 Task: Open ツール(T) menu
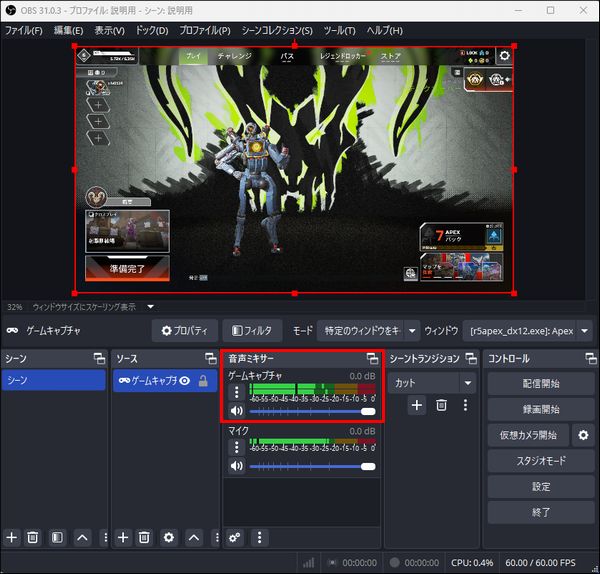click(339, 30)
